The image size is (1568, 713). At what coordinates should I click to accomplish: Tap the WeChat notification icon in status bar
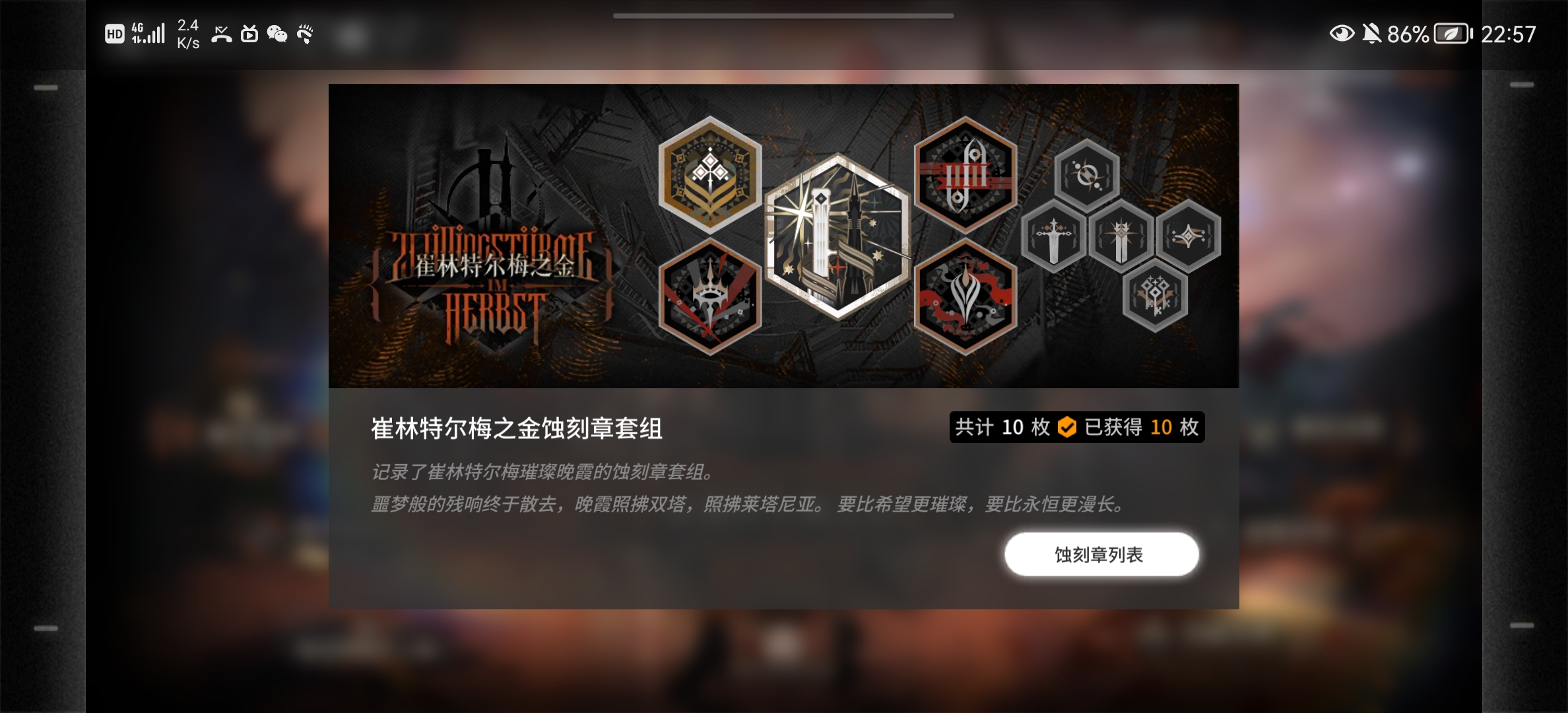pos(277,34)
